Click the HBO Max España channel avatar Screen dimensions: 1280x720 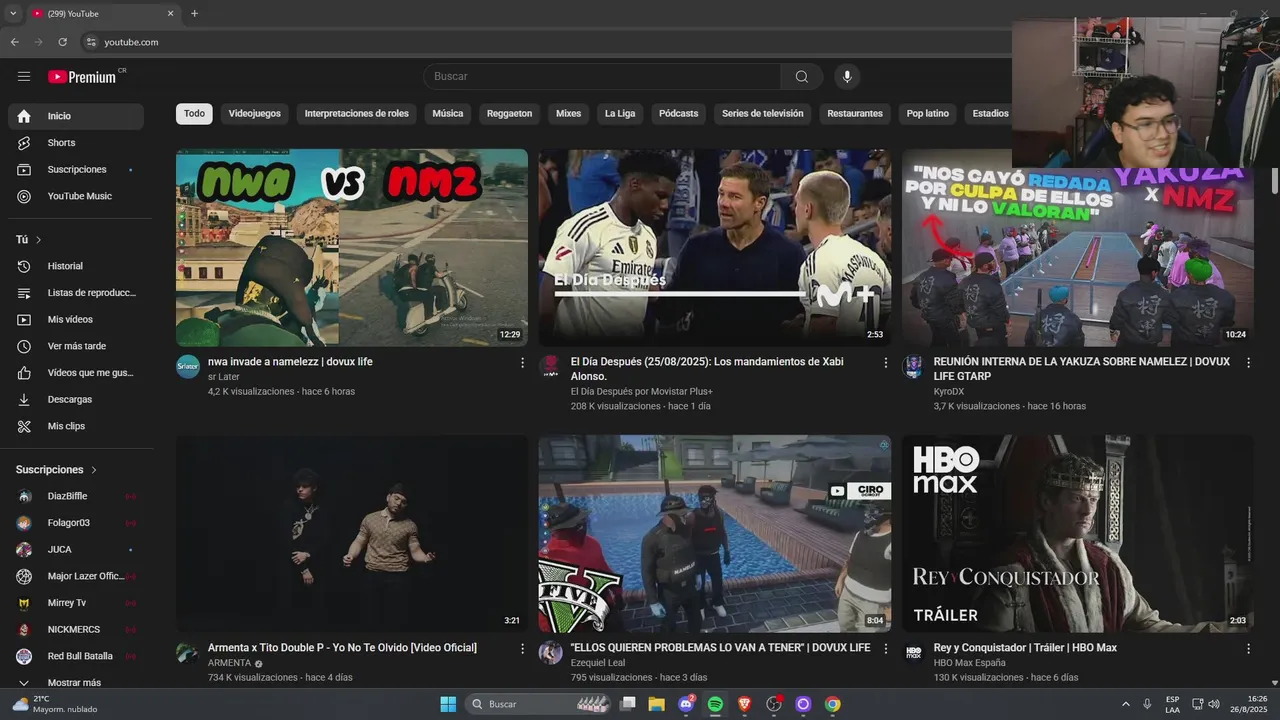click(x=913, y=653)
